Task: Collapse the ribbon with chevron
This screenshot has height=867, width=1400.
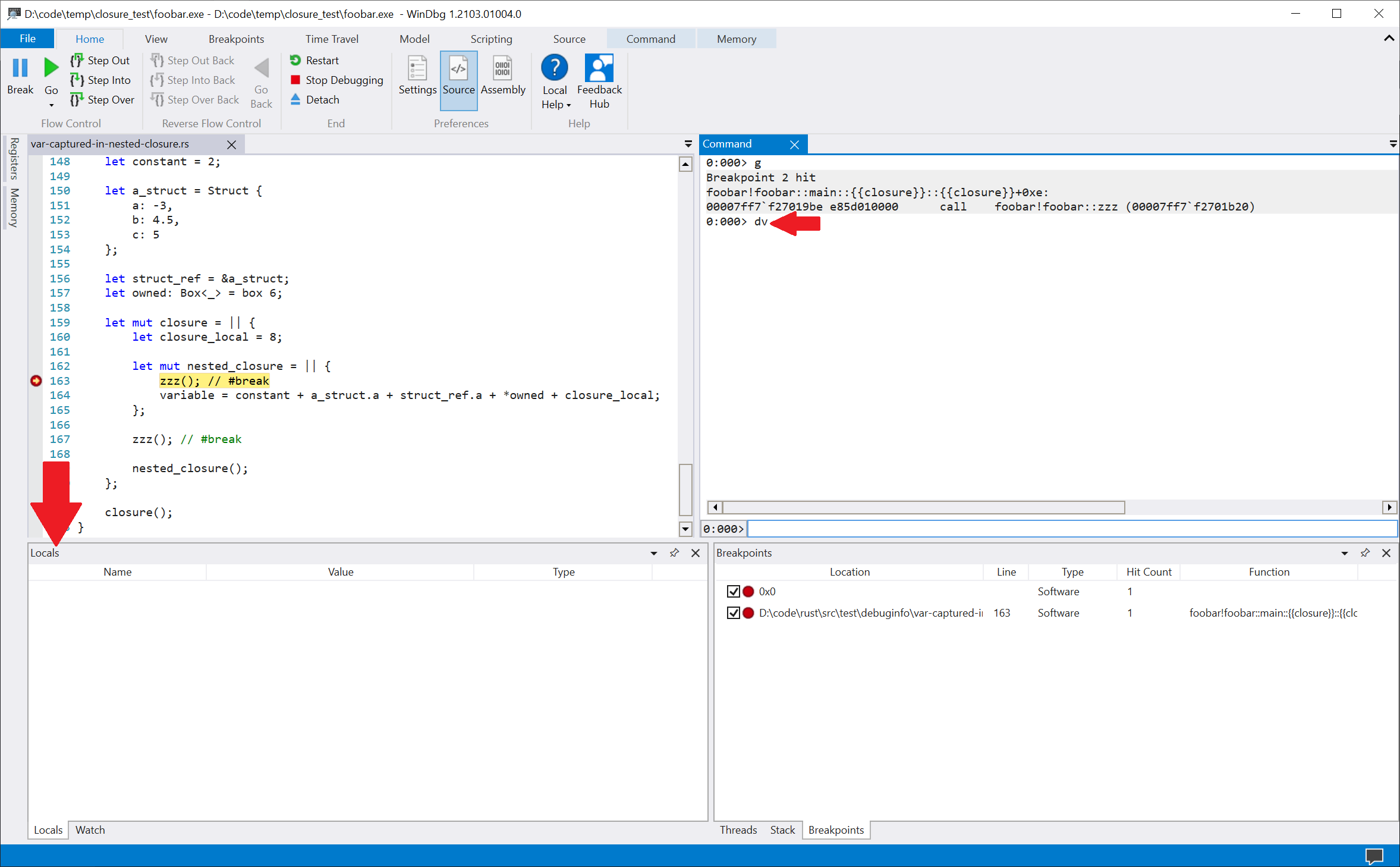Action: tap(1389, 39)
